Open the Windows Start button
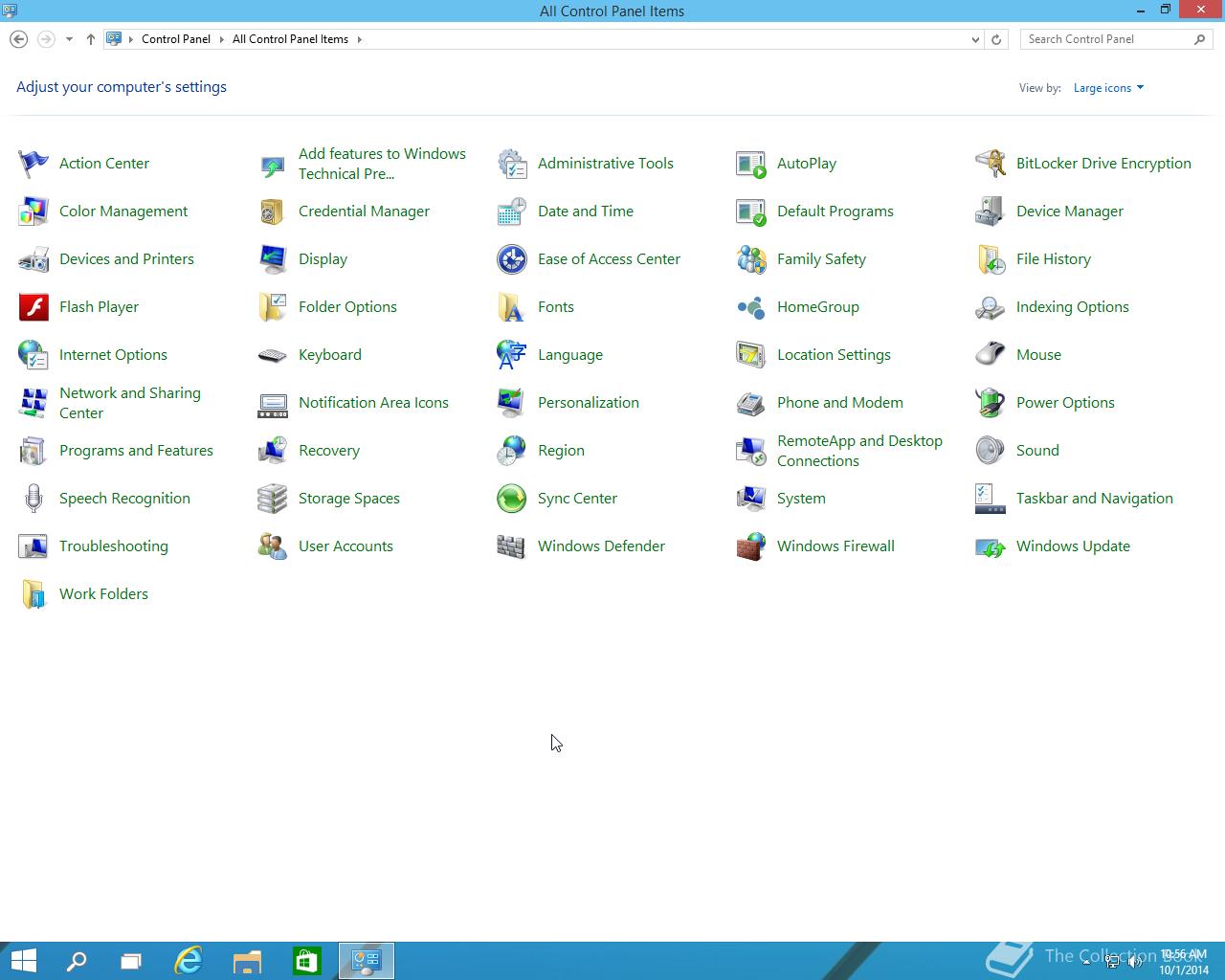The width and height of the screenshot is (1225, 980). (23, 961)
